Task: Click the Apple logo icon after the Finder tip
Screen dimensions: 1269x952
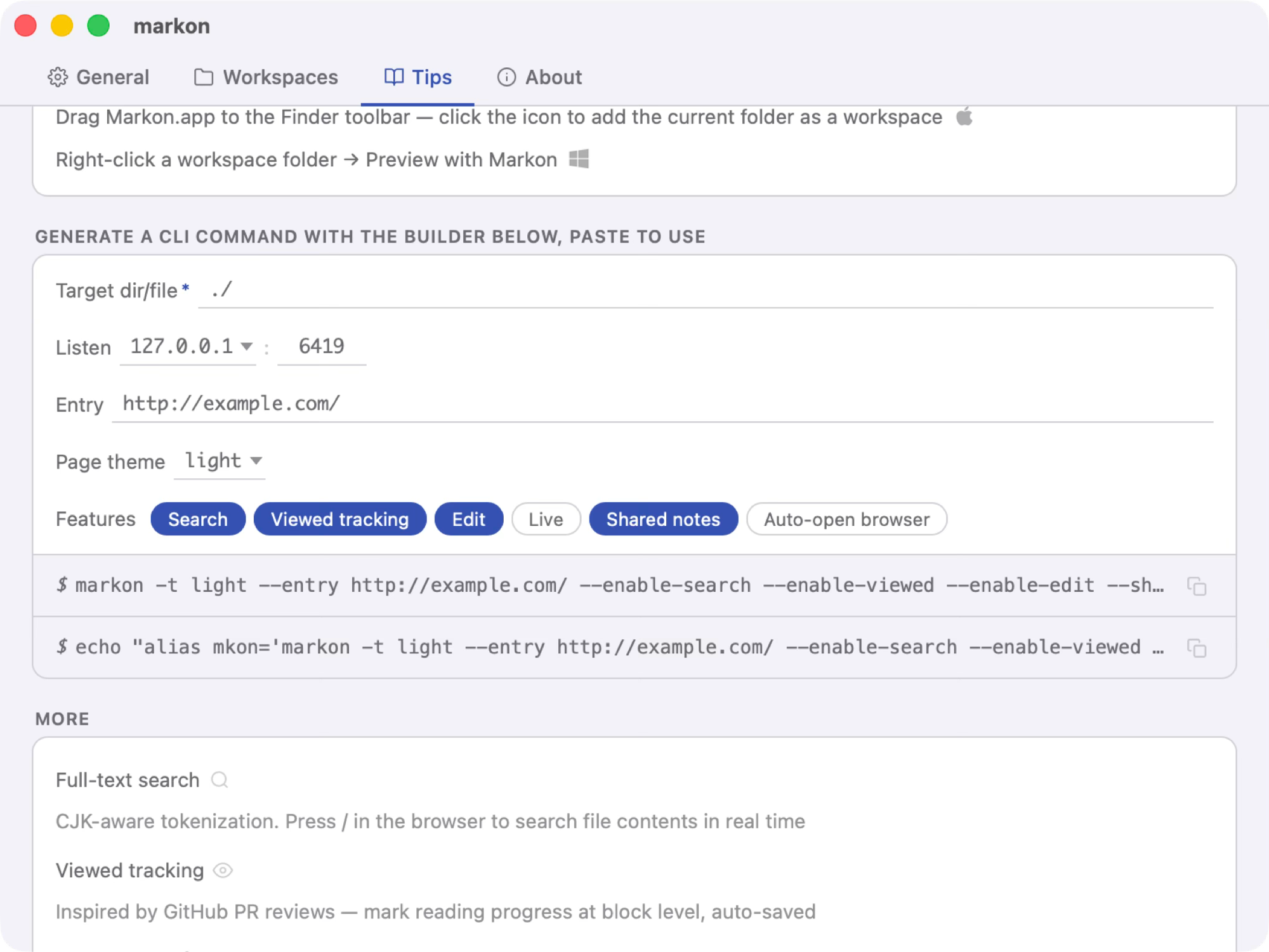Action: 964,117
